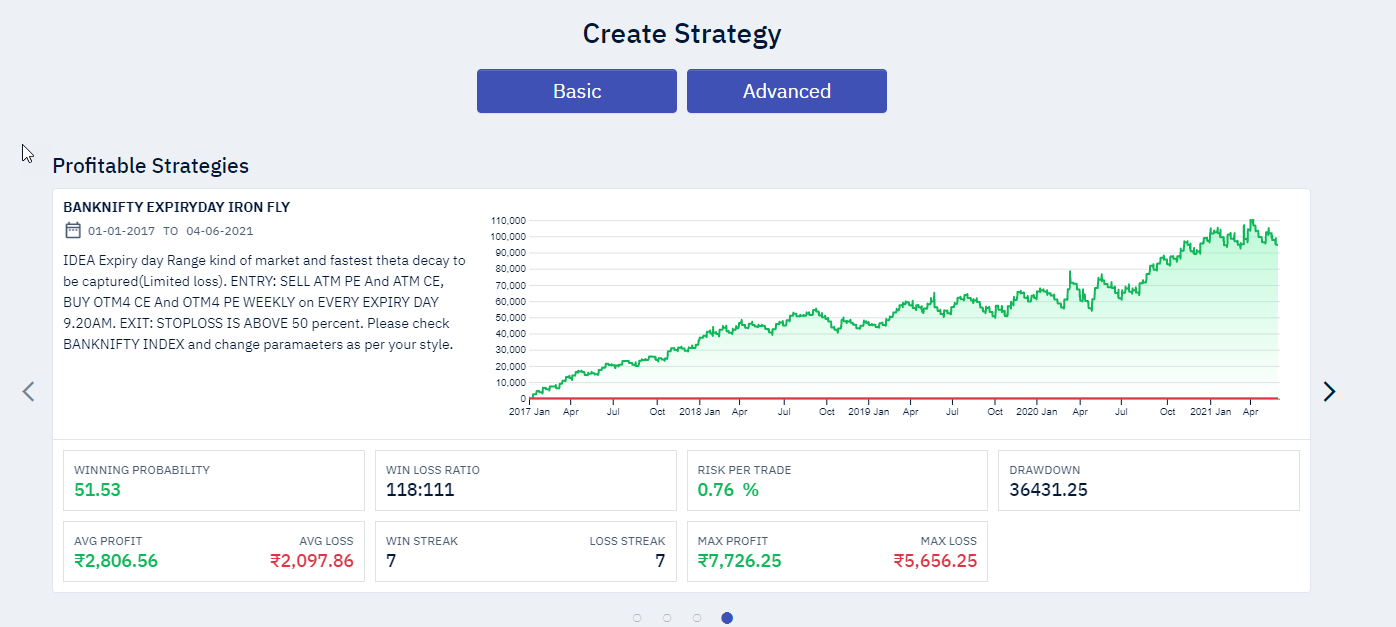Viewport: 1396px width, 627px height.
Task: Click the Drawdown stat card
Action: click(1148, 480)
